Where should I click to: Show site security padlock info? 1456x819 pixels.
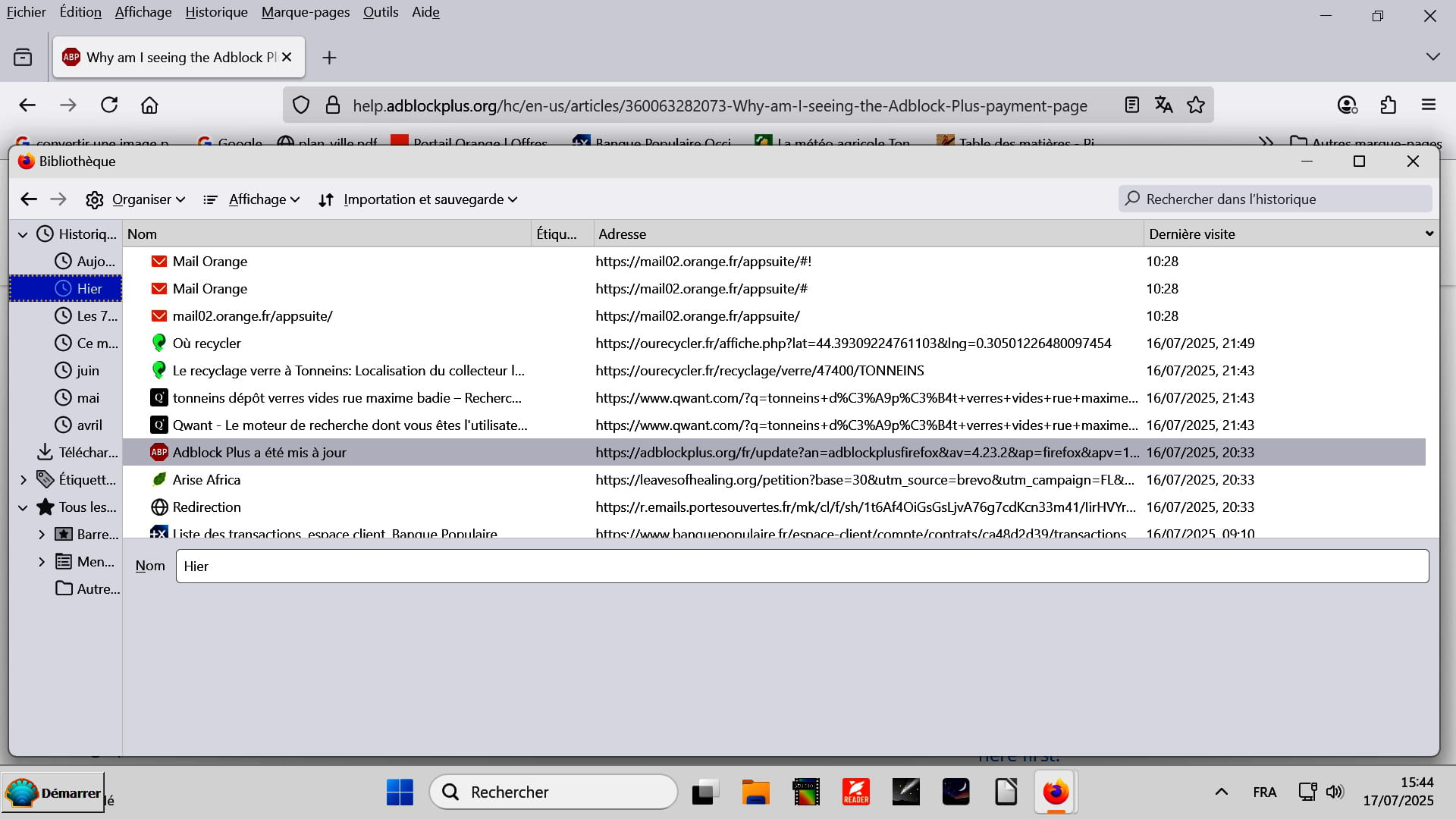332,105
